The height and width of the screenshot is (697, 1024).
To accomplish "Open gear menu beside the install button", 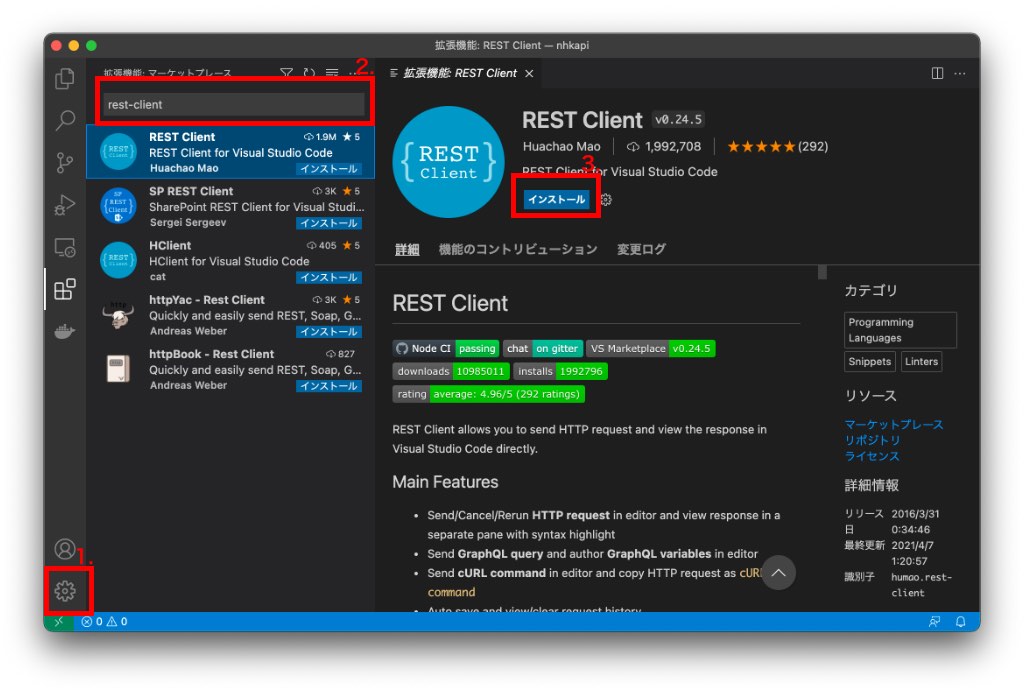I will click(x=606, y=200).
